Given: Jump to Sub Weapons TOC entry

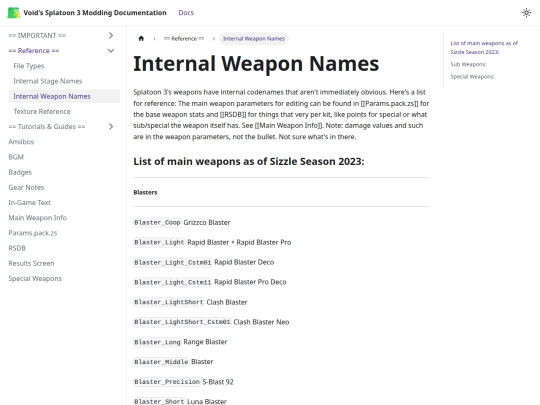Looking at the screenshot, I should (468, 64).
